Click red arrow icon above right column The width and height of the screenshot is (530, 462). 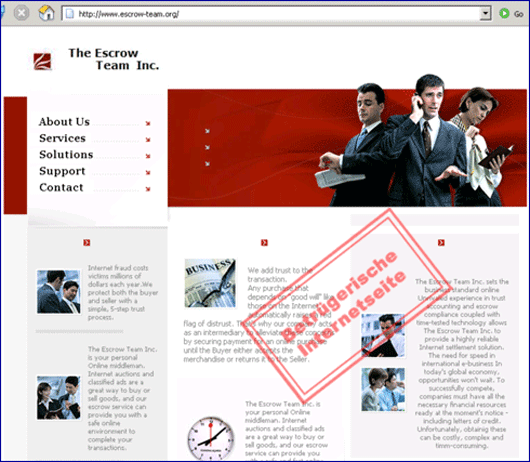tap(441, 243)
